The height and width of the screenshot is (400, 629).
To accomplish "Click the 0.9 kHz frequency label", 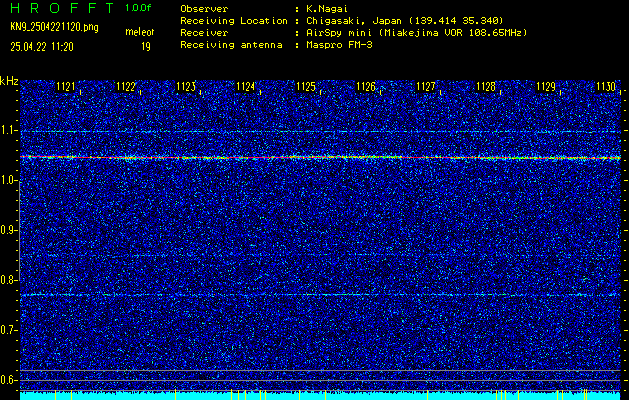I will 8,230.
